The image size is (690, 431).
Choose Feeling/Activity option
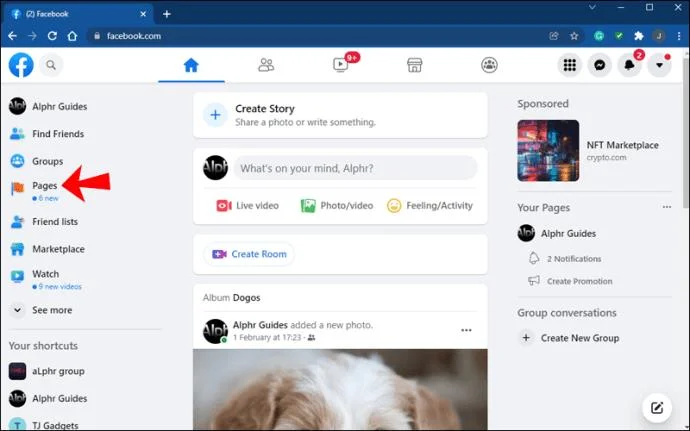(x=429, y=206)
